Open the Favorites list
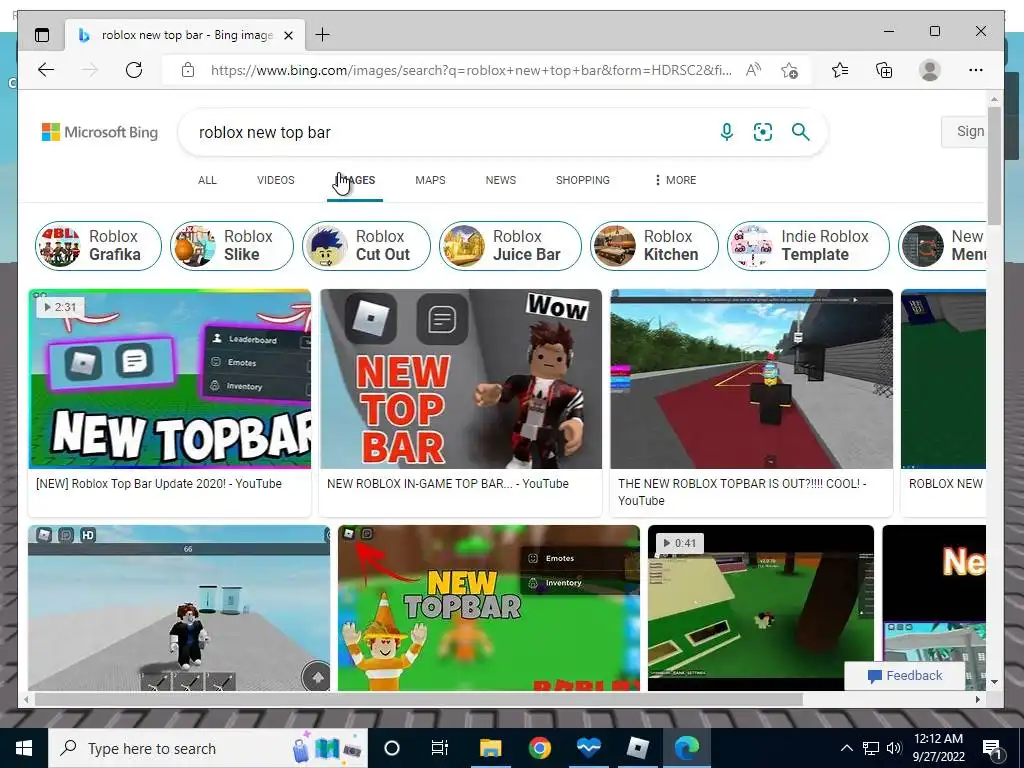This screenshot has height=768, width=1024. (840, 70)
